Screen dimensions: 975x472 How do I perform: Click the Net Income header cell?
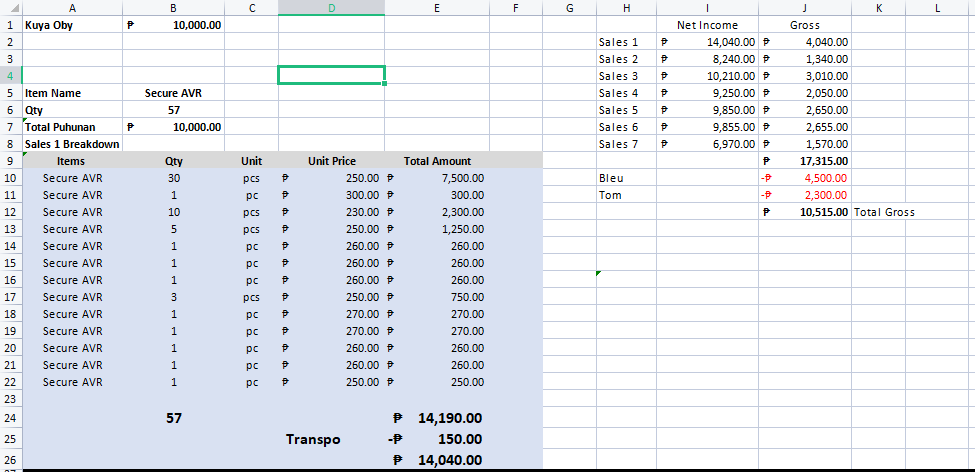tap(707, 25)
